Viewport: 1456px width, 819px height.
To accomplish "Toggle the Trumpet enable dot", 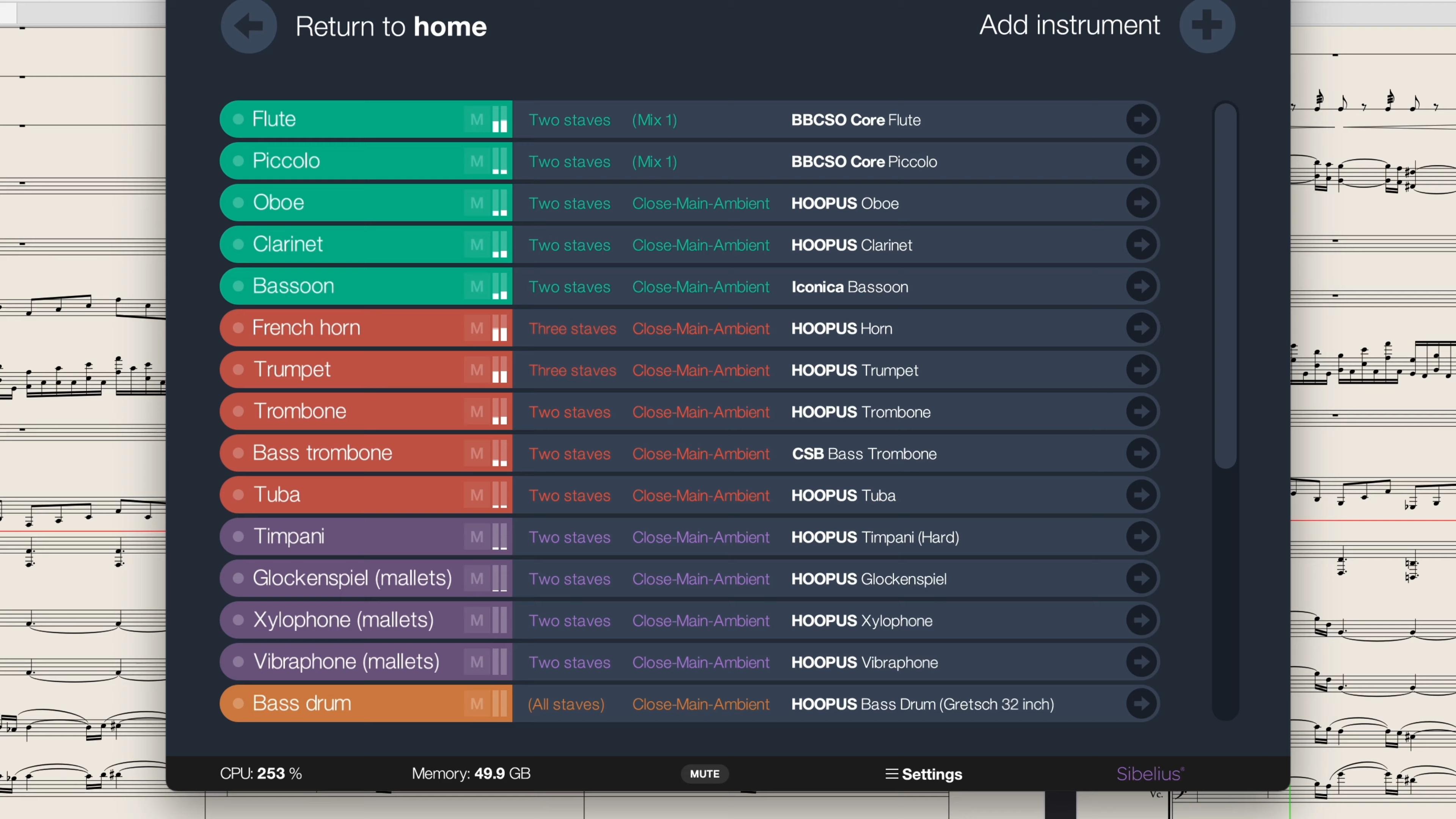I will point(238,370).
